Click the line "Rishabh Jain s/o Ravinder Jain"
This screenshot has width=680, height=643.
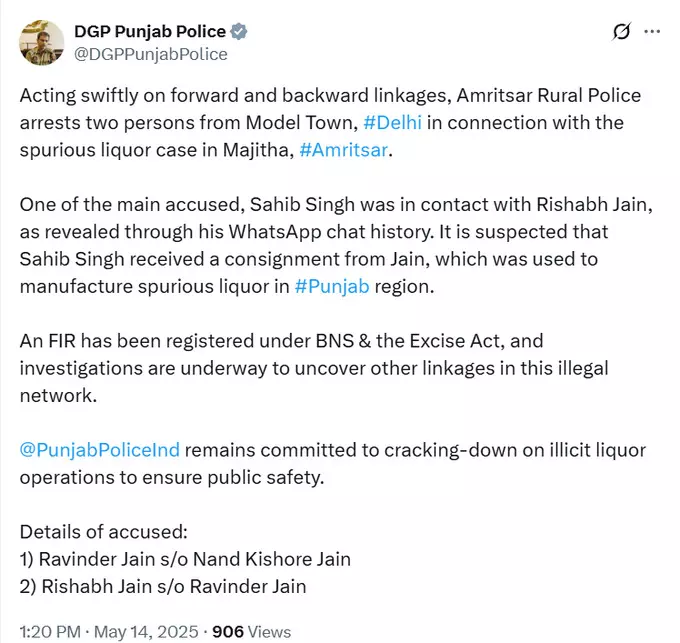(163, 586)
